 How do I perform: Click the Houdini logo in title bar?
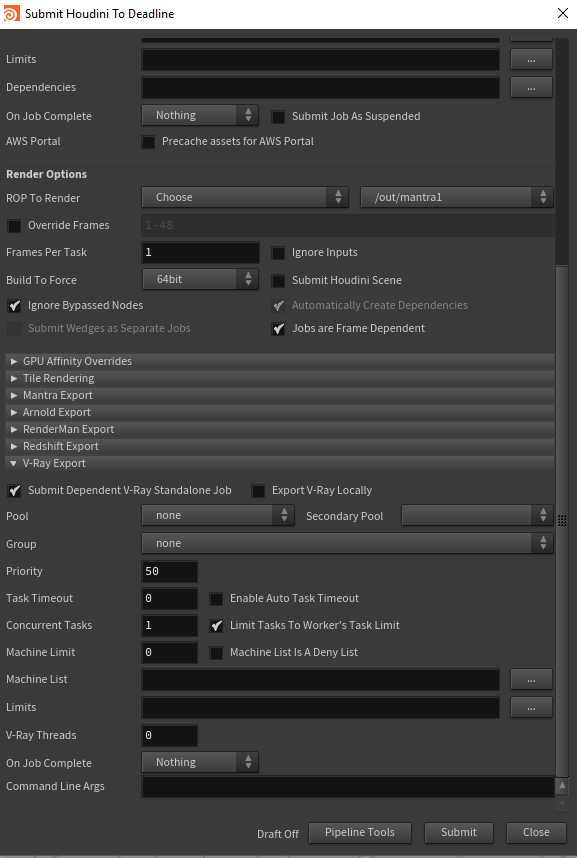tap(11, 14)
